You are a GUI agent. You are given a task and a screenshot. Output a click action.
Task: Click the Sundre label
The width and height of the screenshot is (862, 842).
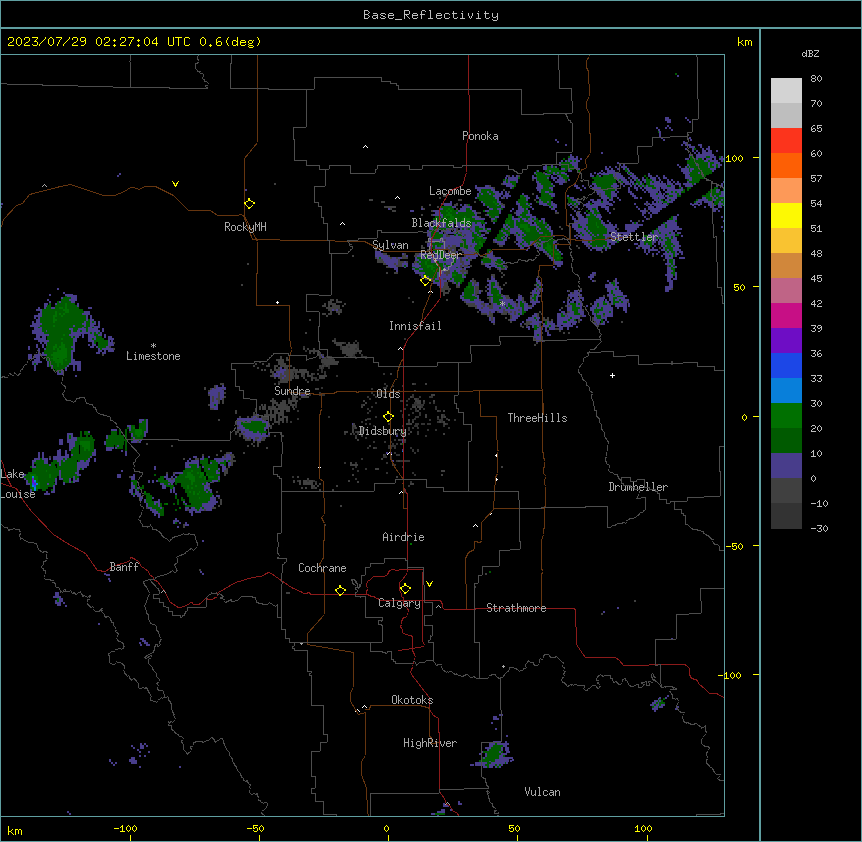click(x=292, y=391)
